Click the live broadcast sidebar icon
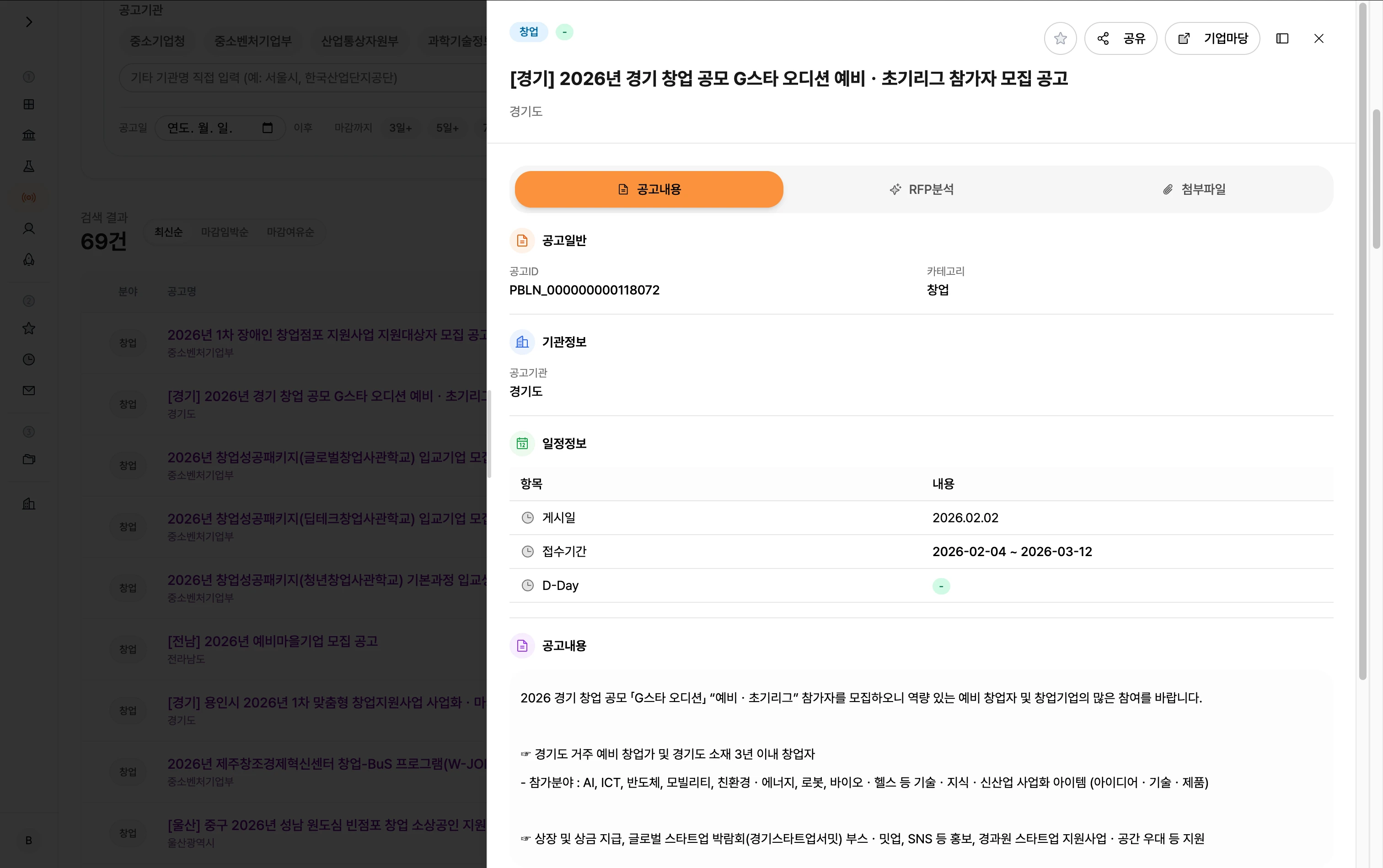This screenshot has width=1383, height=868. pyautogui.click(x=29, y=198)
